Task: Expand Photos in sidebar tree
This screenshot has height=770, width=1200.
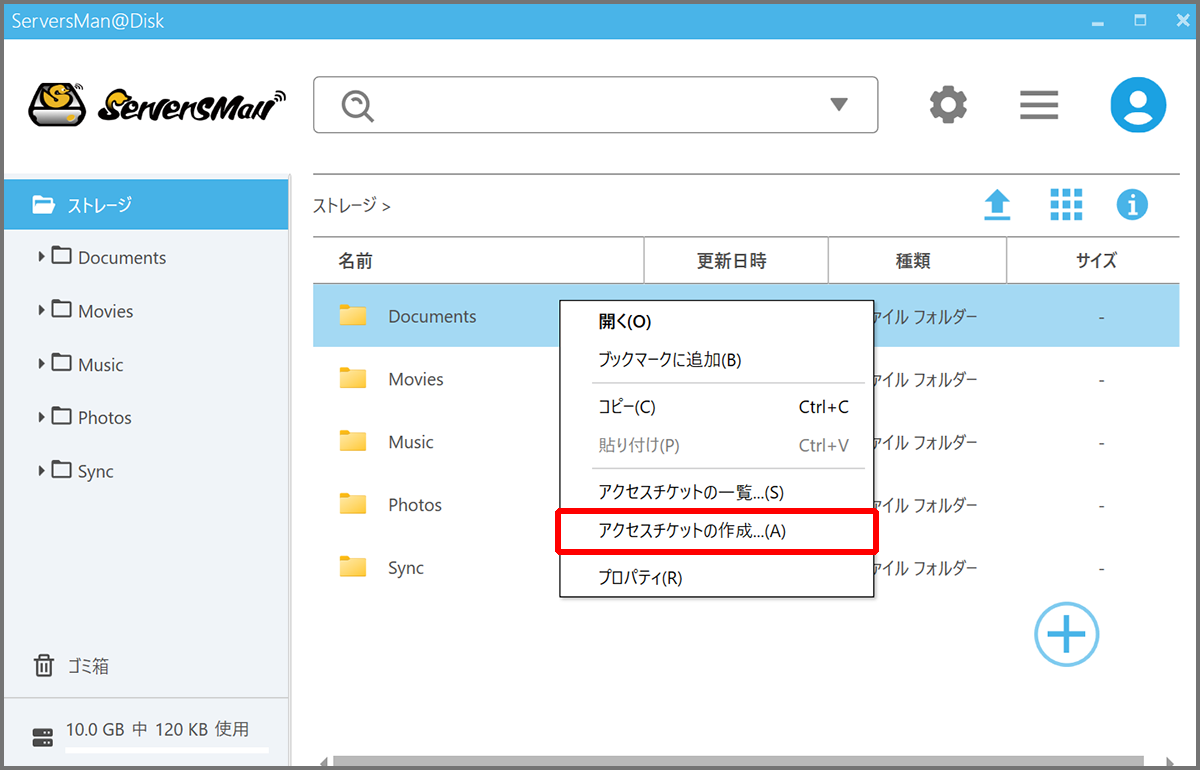Action: coord(41,417)
